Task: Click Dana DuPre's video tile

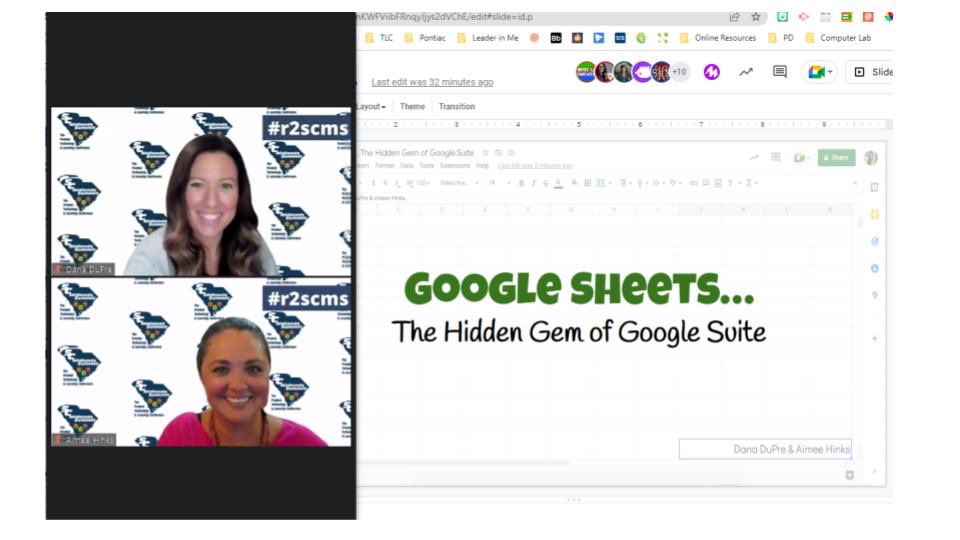Action: pos(201,192)
